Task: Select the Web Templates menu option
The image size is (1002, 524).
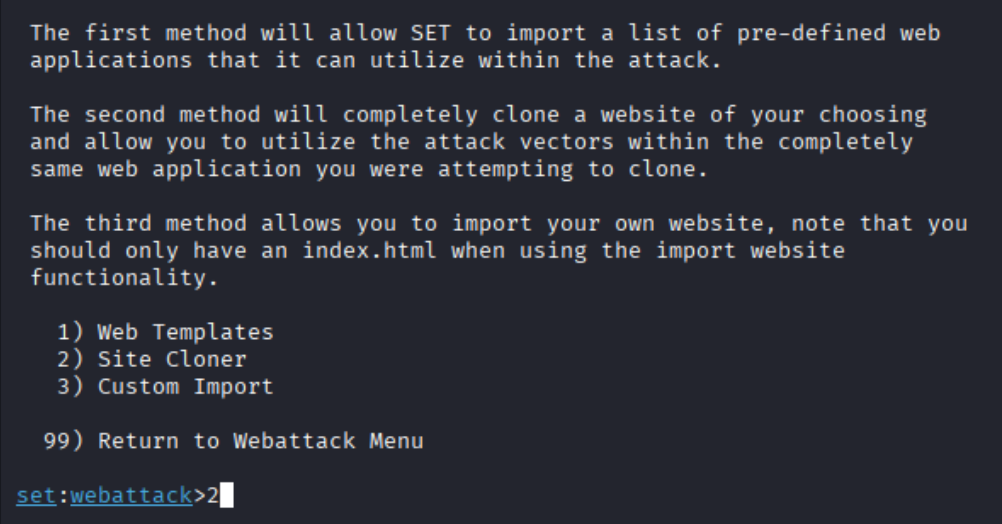Action: click(184, 332)
